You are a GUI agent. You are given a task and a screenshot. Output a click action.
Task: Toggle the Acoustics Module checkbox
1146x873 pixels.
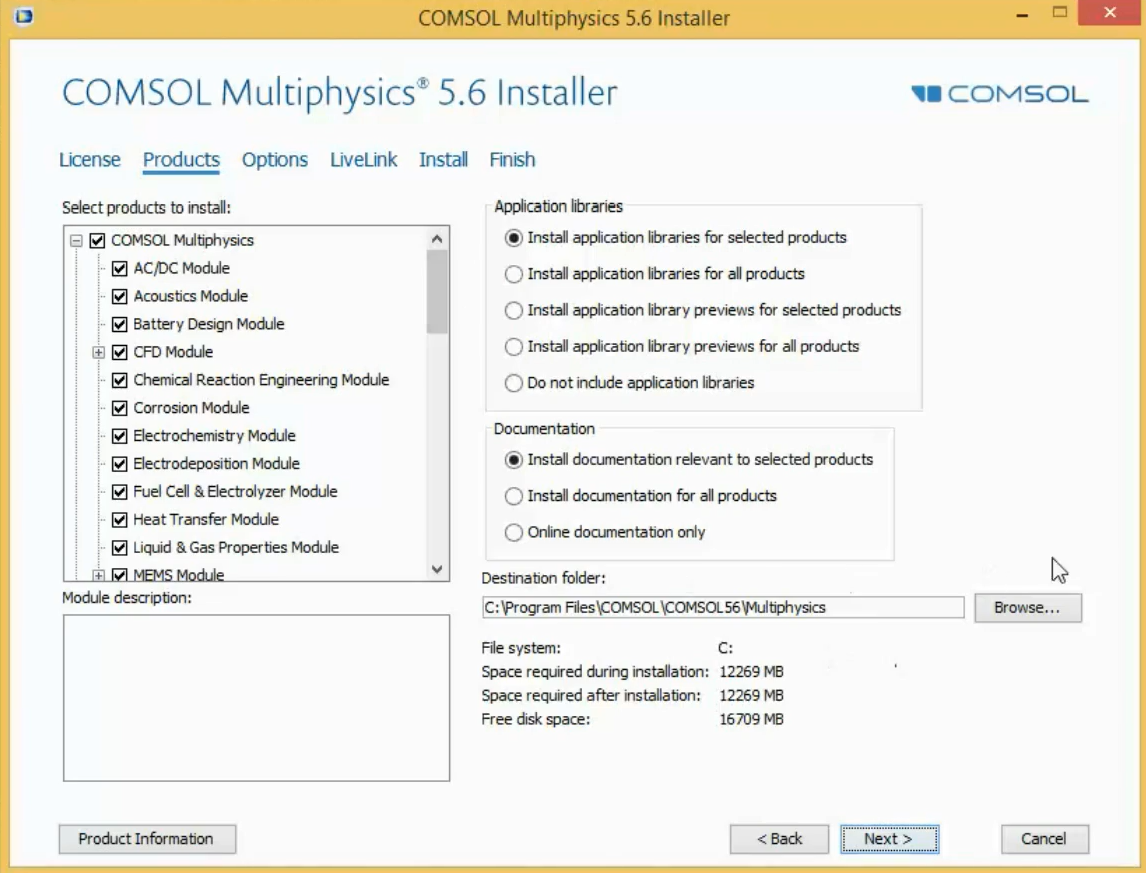pos(120,296)
